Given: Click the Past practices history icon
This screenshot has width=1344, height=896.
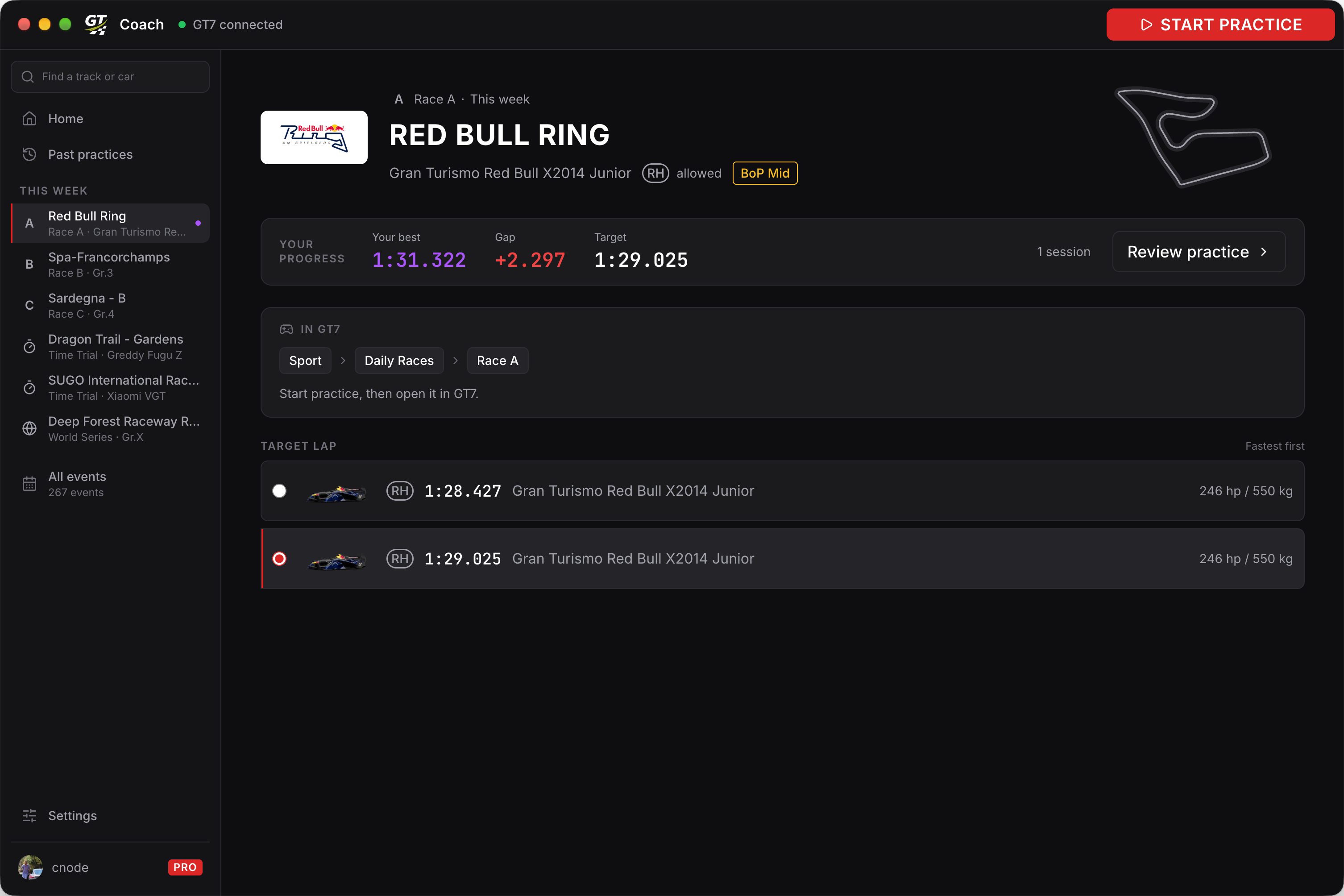Looking at the screenshot, I should (x=29, y=154).
